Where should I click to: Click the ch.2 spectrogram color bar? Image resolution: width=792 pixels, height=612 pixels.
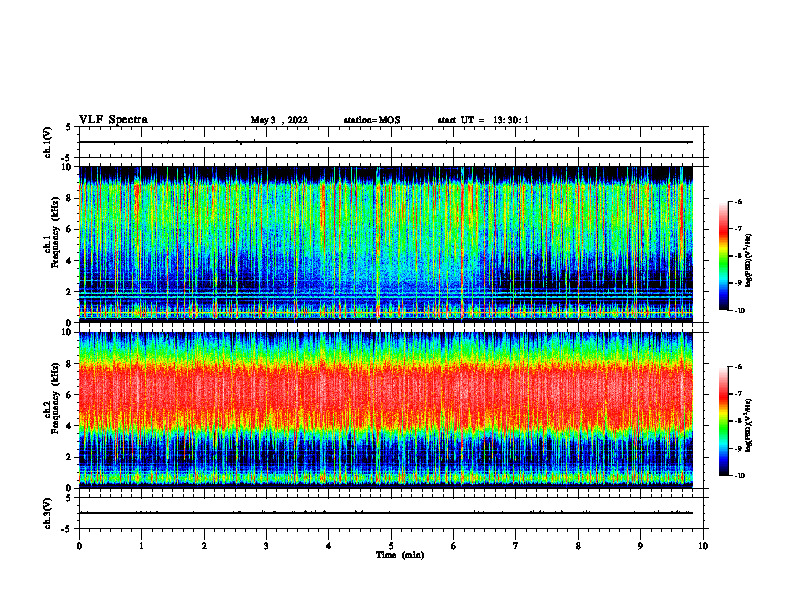[723, 421]
